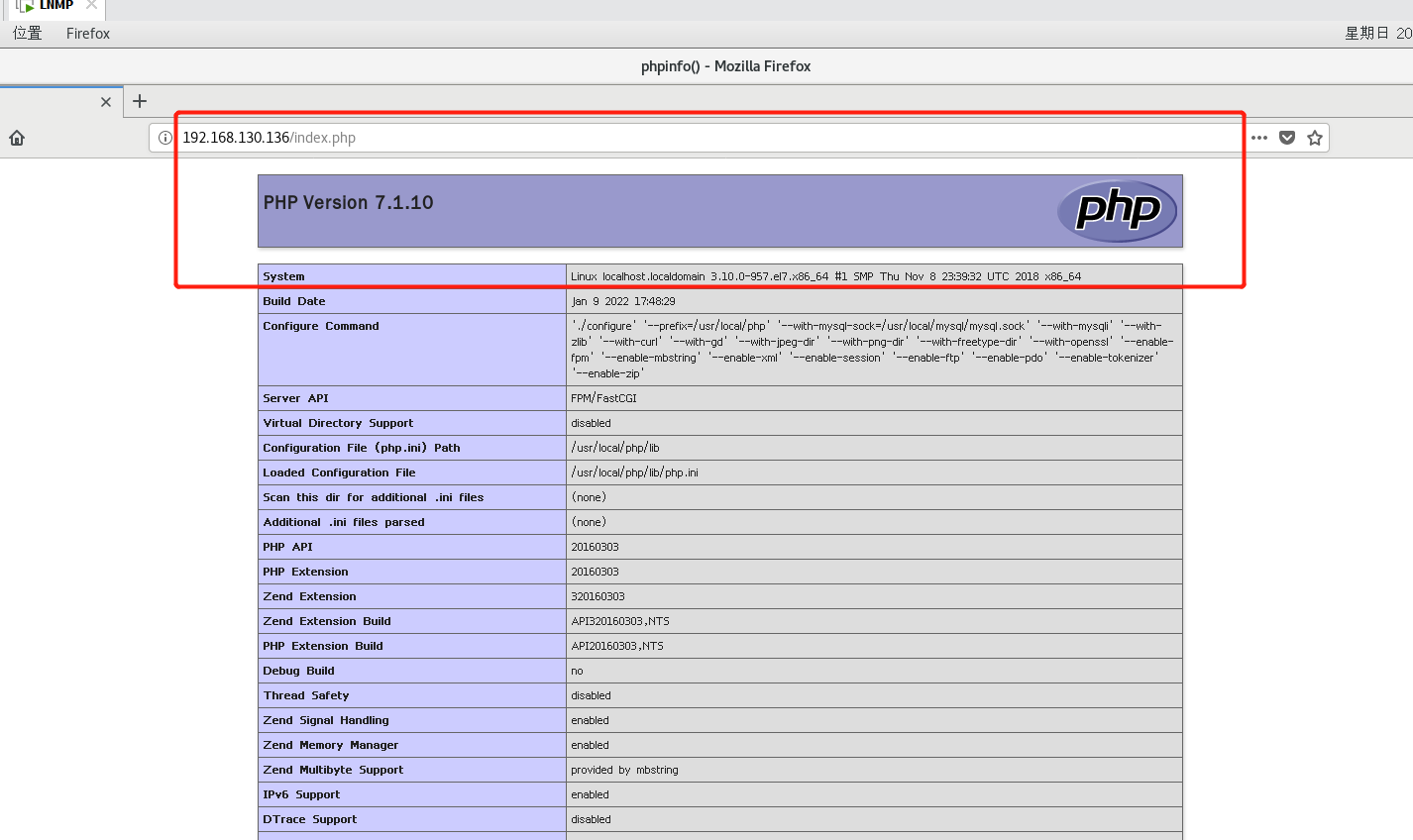Click the PHP Extension row label
1413x840 pixels.
coord(305,572)
